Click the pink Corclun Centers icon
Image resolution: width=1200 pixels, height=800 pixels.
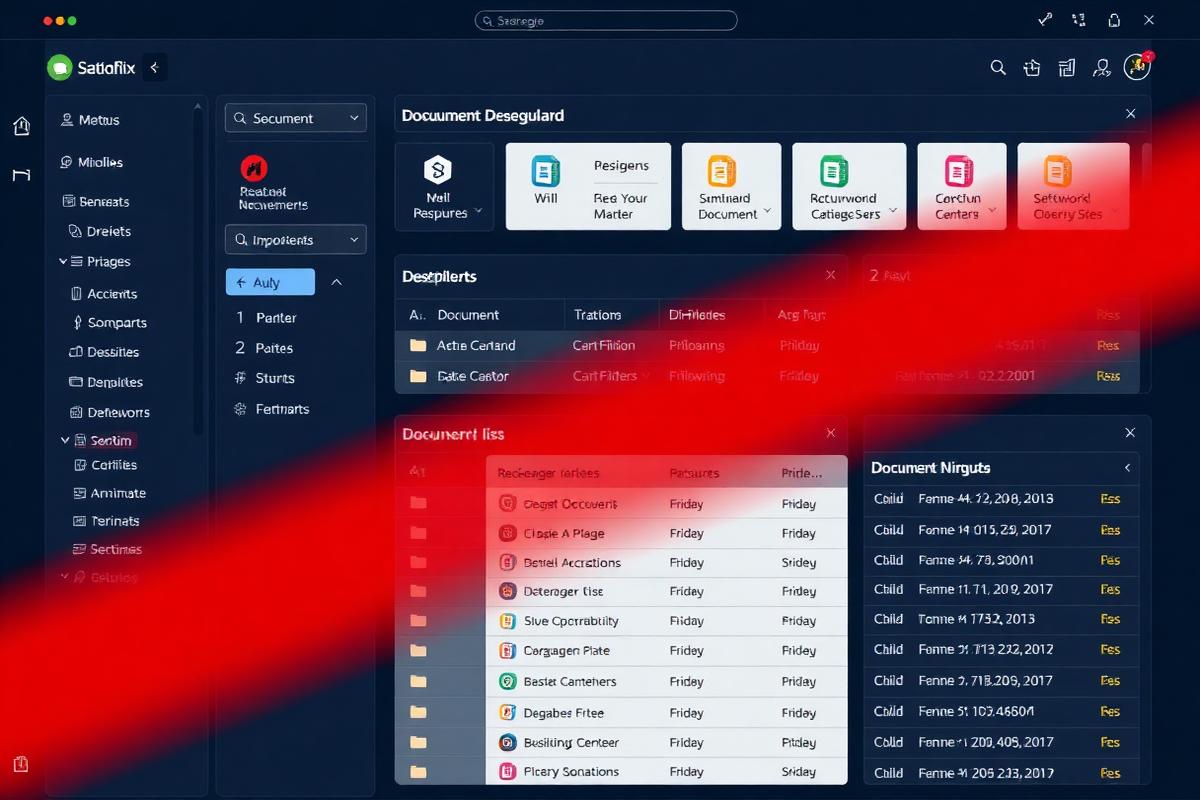tap(959, 170)
